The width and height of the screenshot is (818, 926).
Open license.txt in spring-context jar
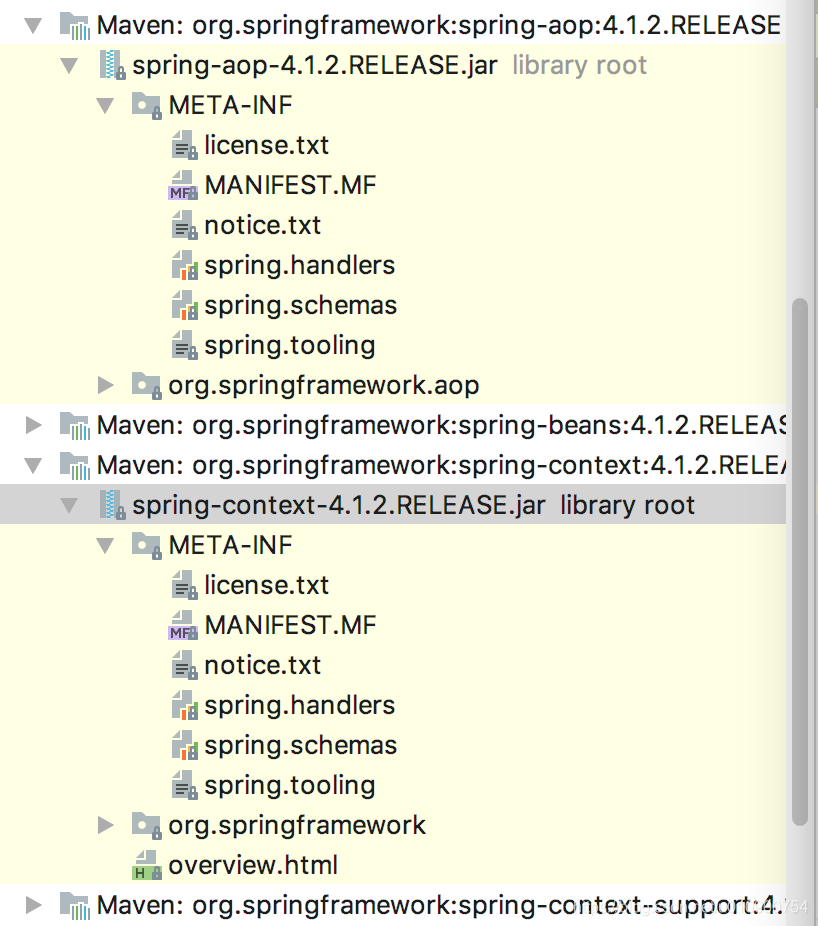point(266,585)
